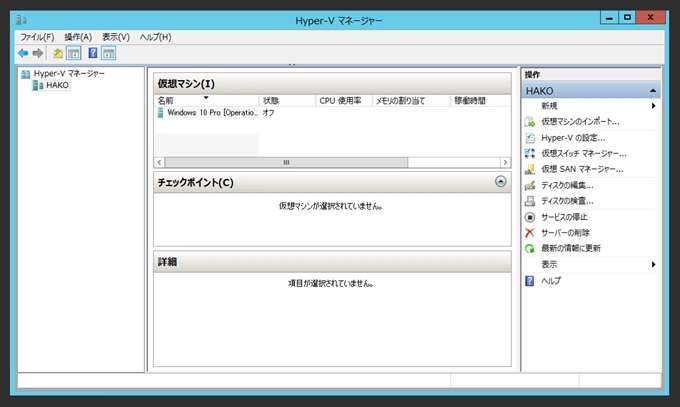Sort by the 名前 column header
This screenshot has width=680, height=407.
click(x=206, y=101)
